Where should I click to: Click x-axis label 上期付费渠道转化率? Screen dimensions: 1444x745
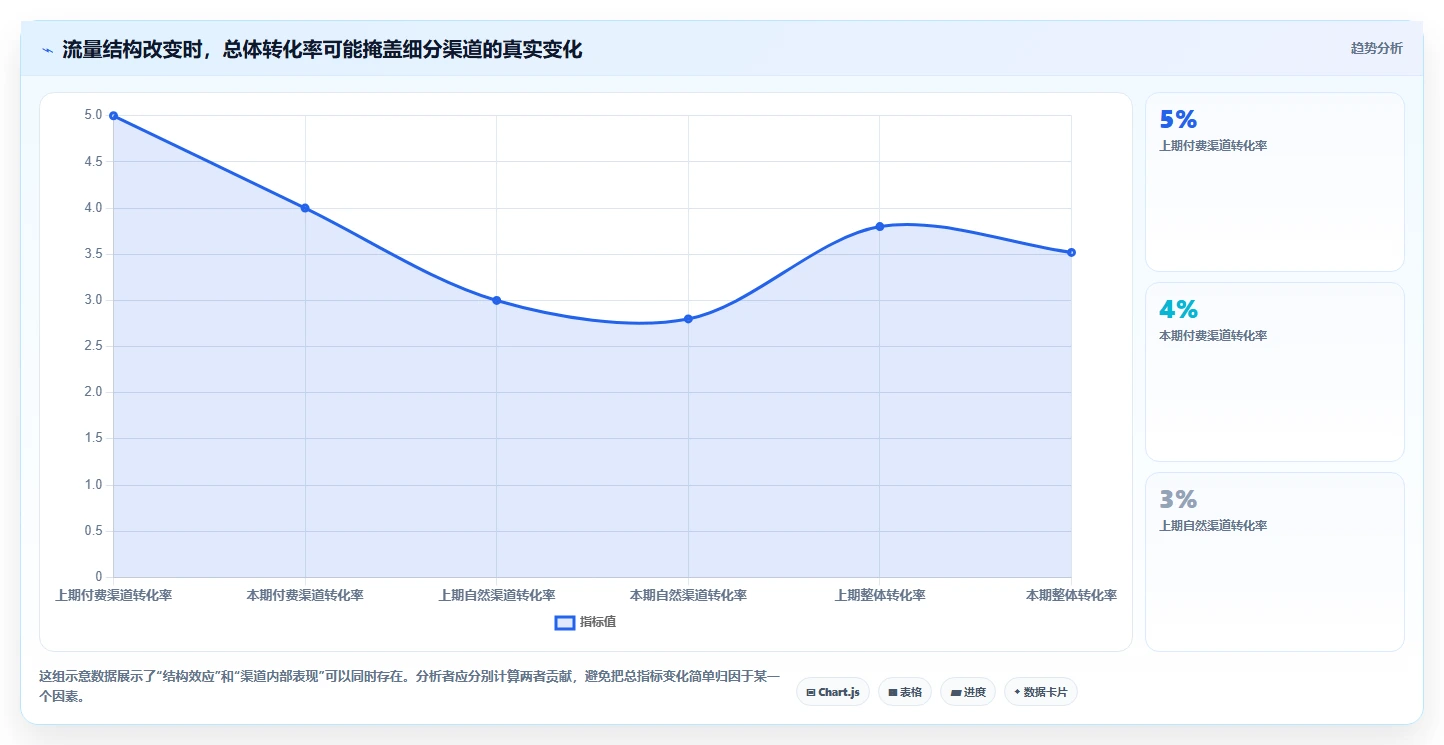point(113,595)
